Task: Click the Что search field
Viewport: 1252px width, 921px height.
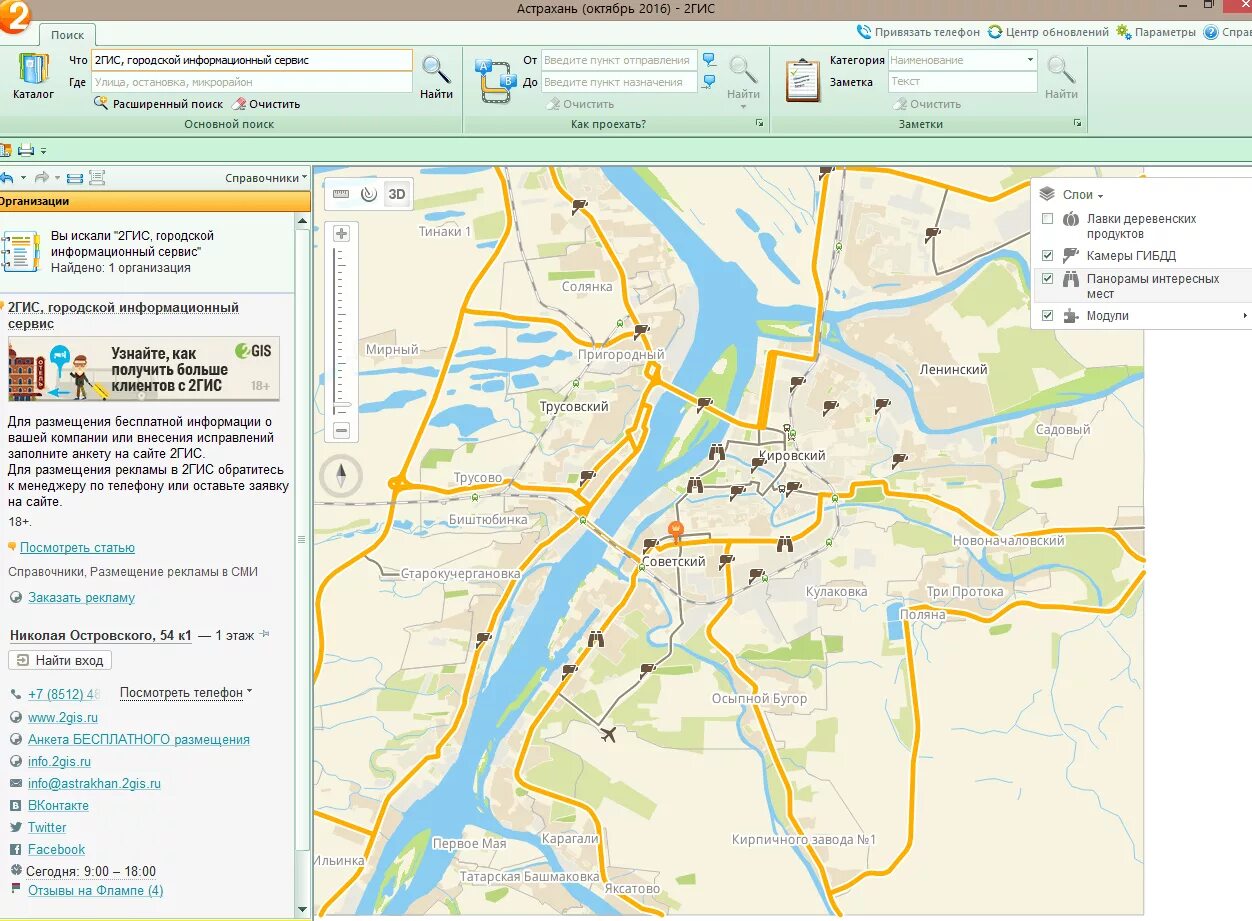Action: pyautogui.click(x=251, y=60)
